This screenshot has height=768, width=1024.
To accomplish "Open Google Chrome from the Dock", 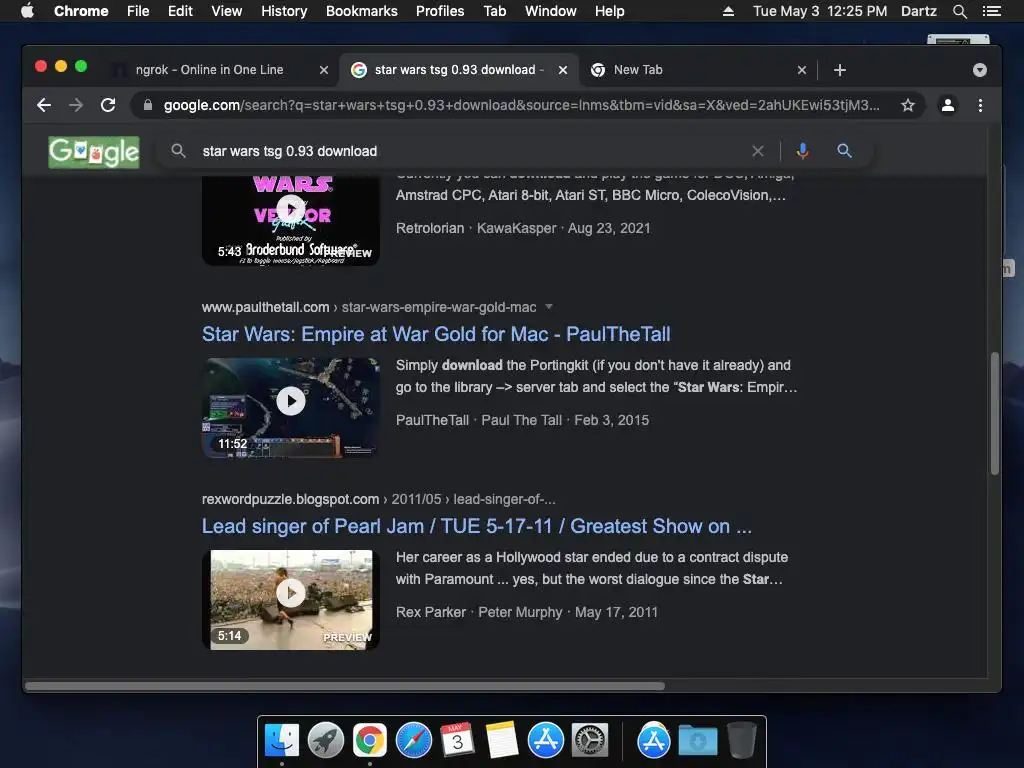I will click(370, 741).
